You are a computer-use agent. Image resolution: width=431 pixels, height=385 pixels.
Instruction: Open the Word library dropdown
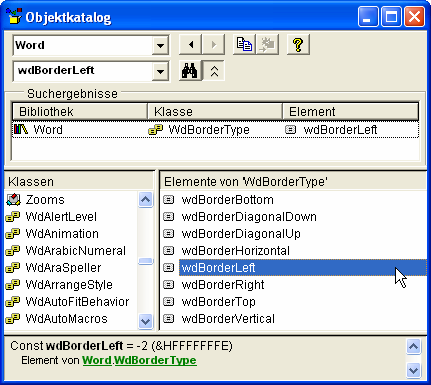[x=160, y=45]
